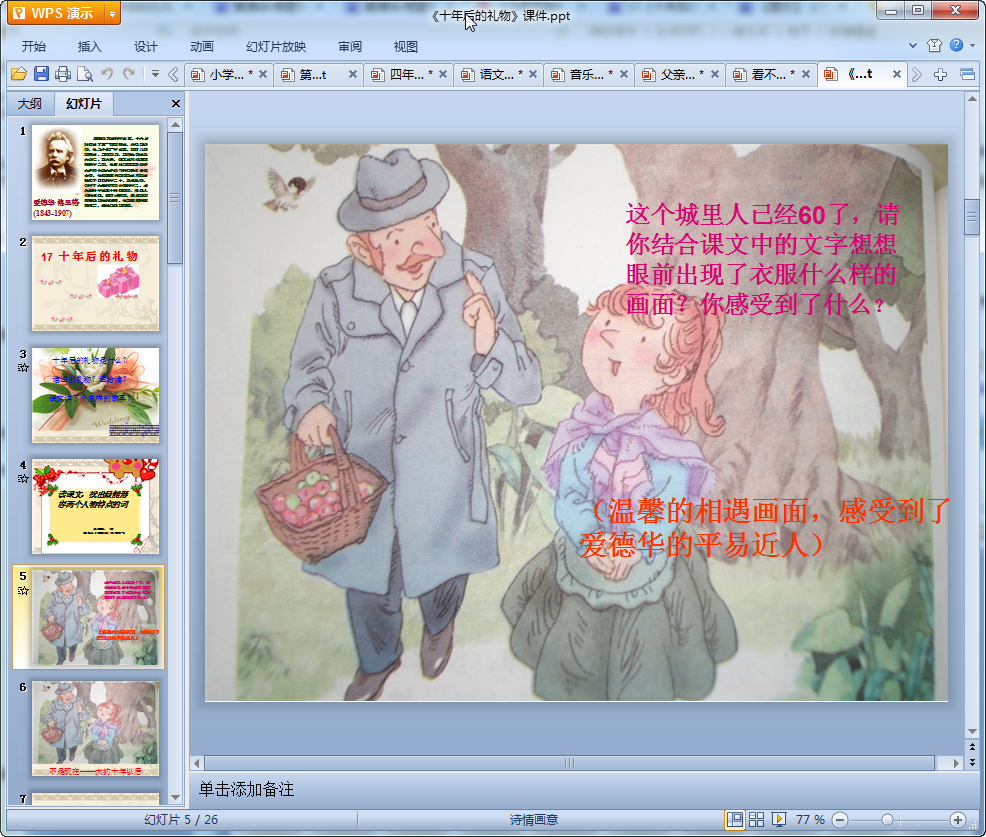Viewport: 986px width, 837px height.
Task: Open the 设计 menu tab
Action: (x=145, y=47)
